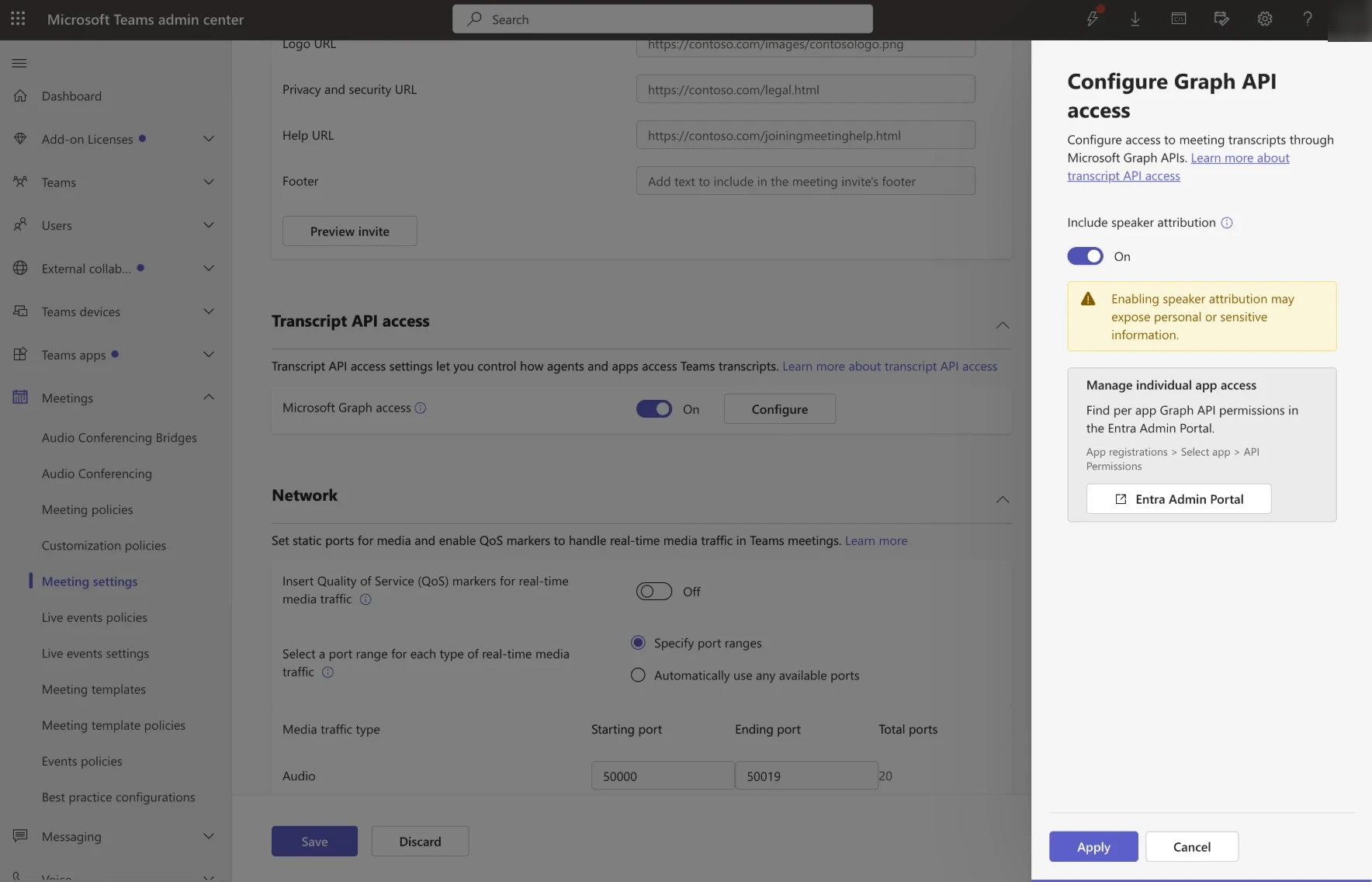Click the Configure button
This screenshot has width=1372, height=882.
pos(779,409)
